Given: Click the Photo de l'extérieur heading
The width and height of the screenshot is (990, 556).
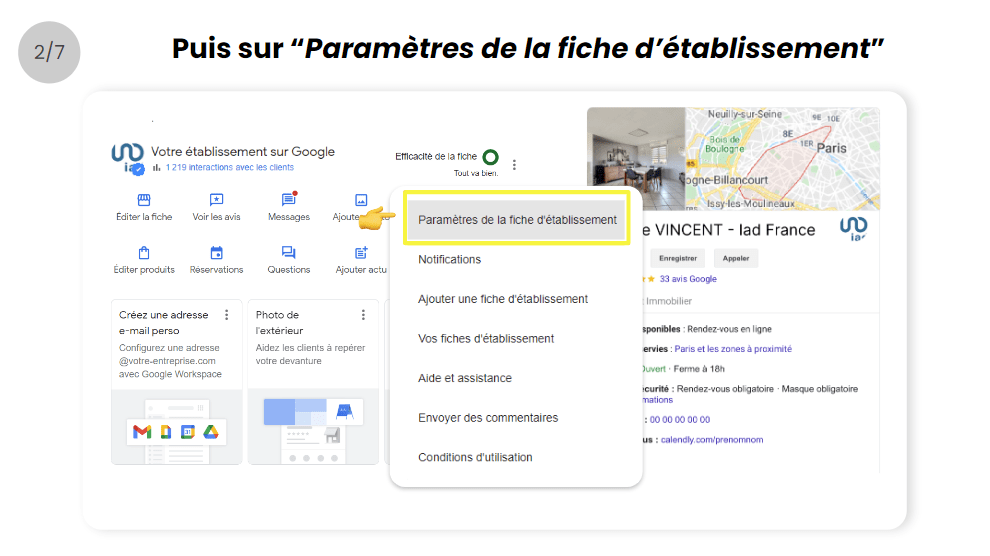Looking at the screenshot, I should (x=279, y=322).
